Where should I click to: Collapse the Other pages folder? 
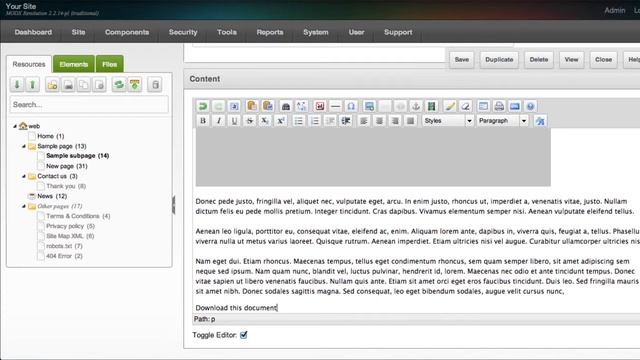24,206
